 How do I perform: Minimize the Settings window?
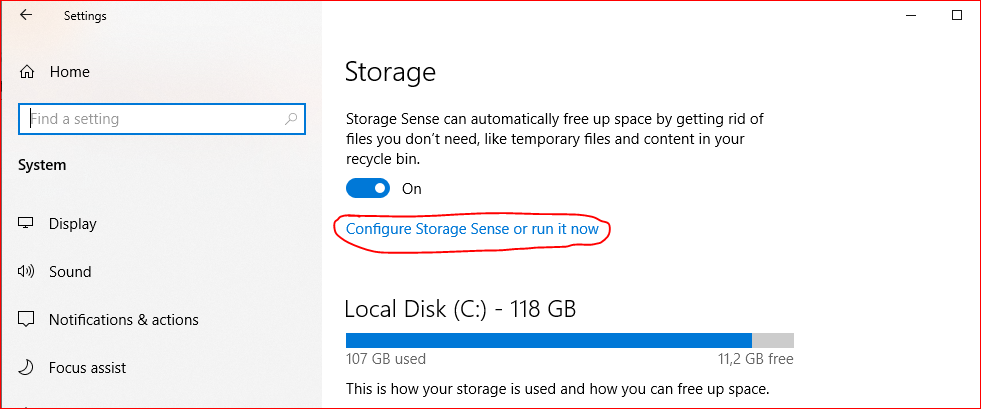tap(909, 15)
